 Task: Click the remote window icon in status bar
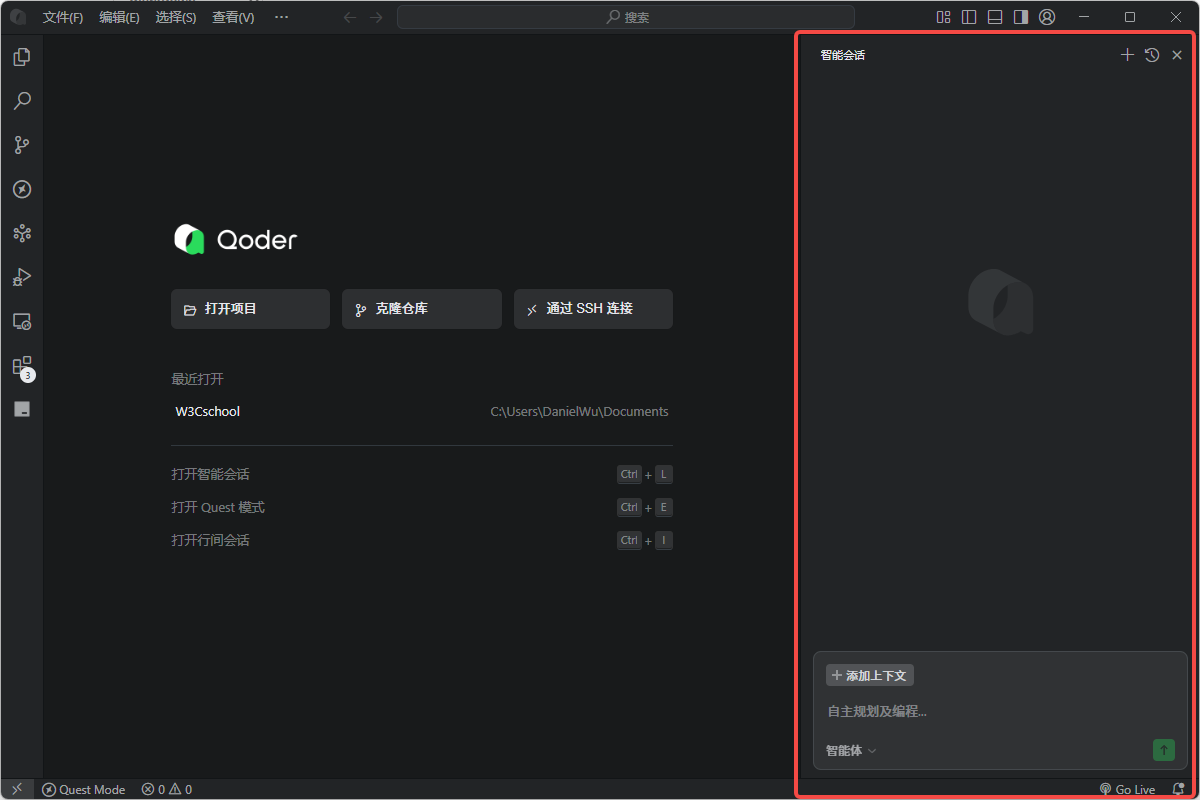17,789
